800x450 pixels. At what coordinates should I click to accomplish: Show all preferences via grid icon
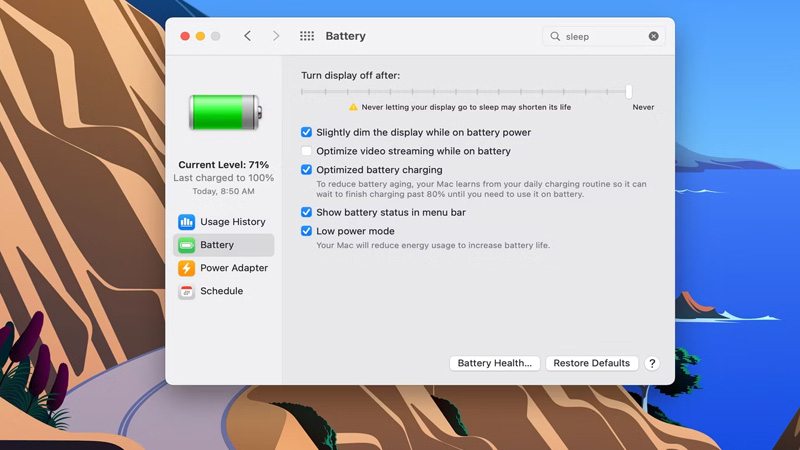[x=307, y=36]
